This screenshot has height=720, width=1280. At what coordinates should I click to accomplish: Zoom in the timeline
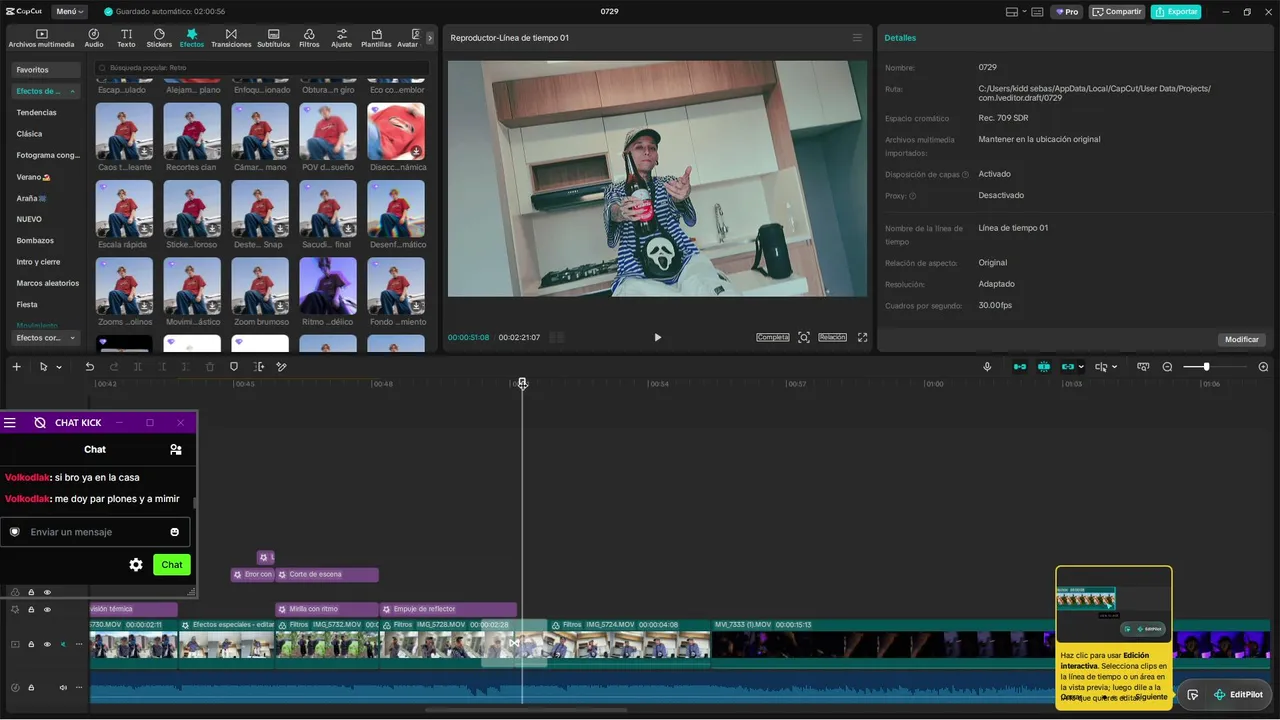coord(1263,367)
